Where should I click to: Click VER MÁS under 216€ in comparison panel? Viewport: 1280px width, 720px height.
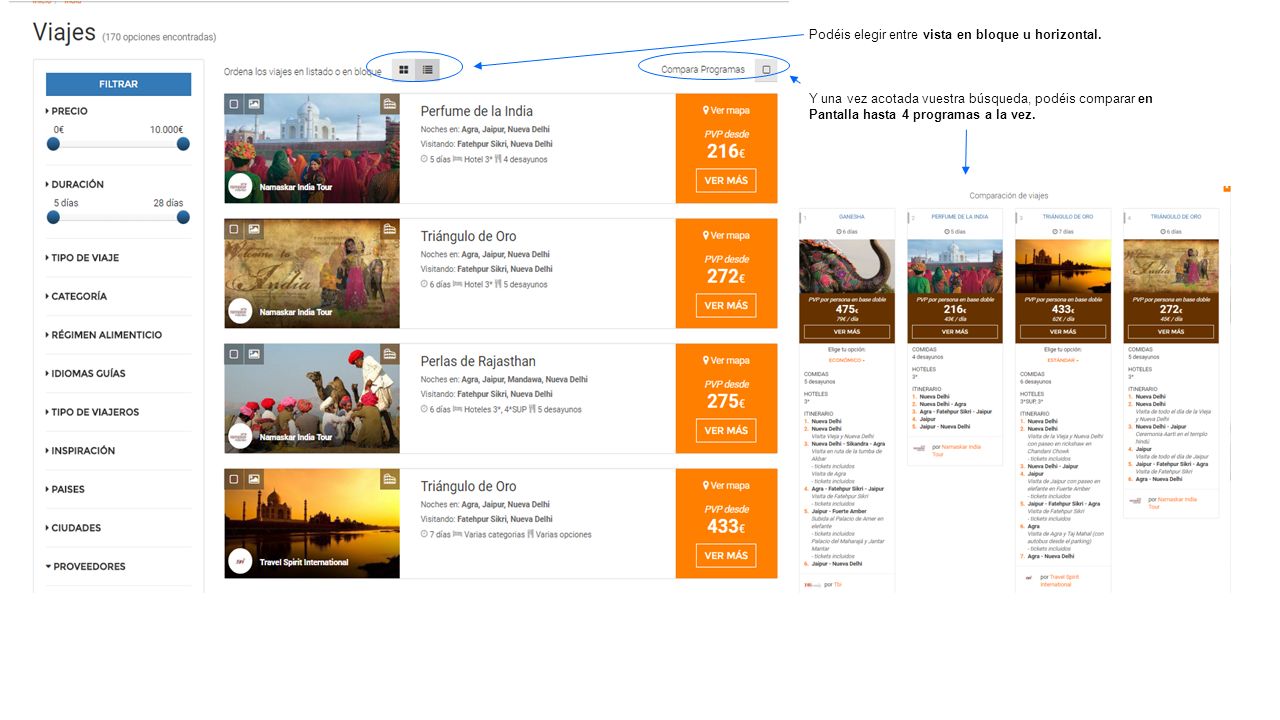tap(955, 331)
